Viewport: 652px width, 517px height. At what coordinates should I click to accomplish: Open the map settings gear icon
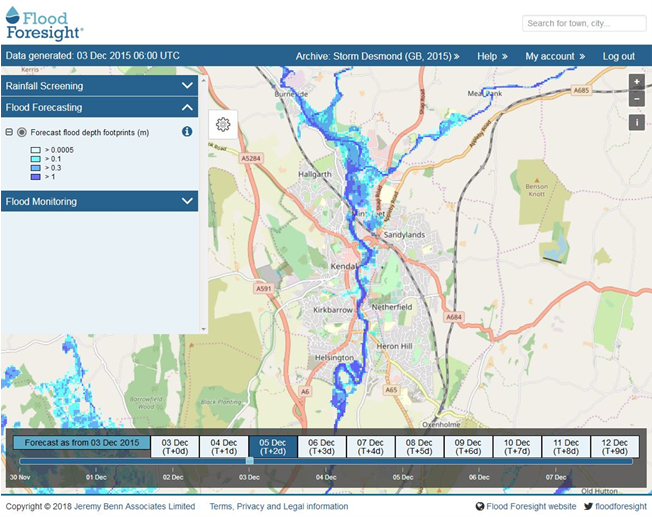[222, 123]
